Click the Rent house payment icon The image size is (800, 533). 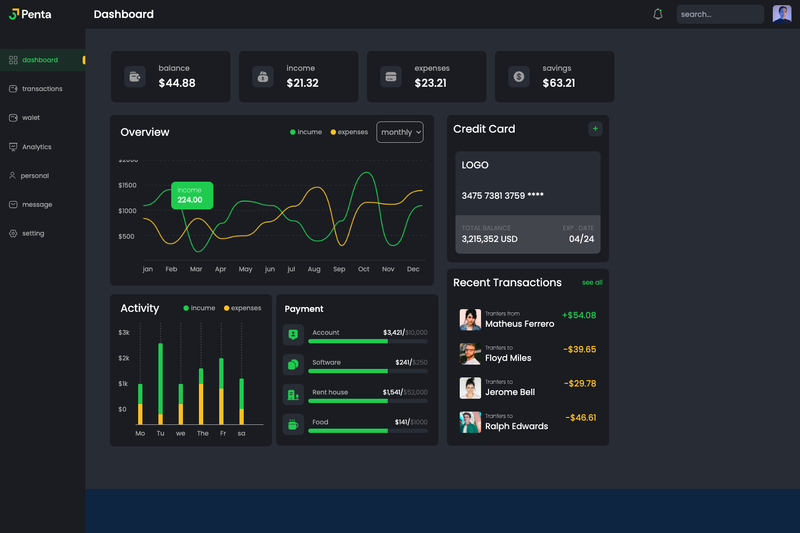tap(293, 394)
